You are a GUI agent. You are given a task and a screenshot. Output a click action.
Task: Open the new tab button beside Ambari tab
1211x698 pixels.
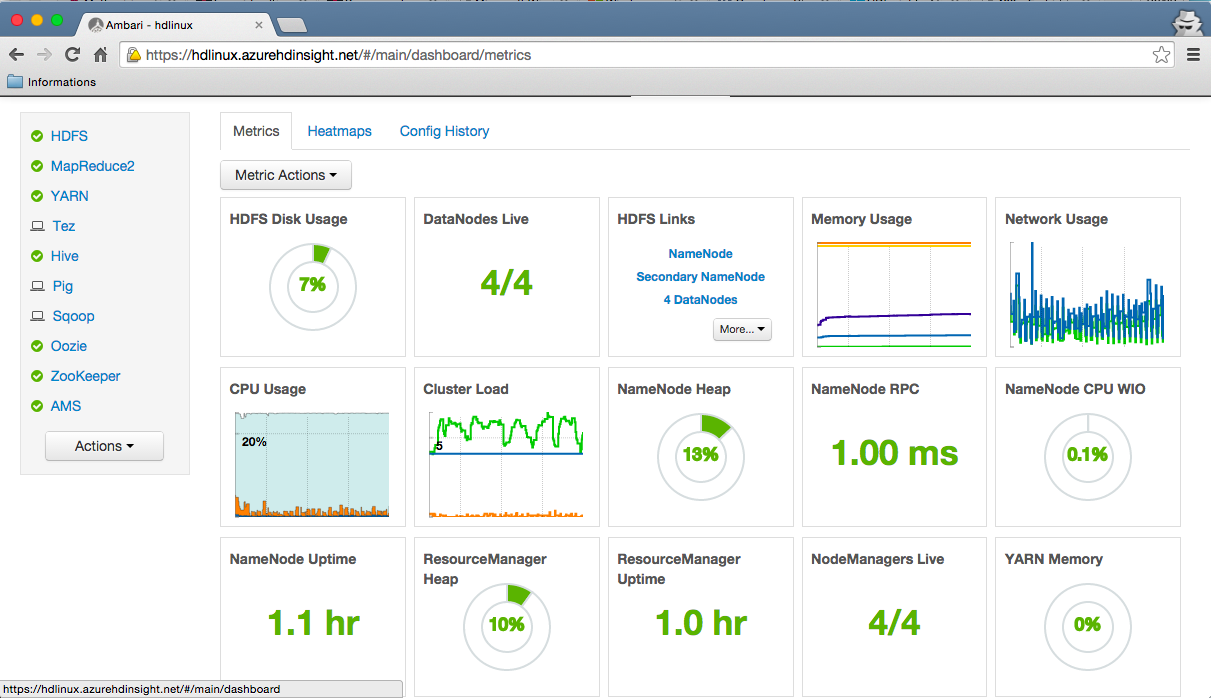291,24
